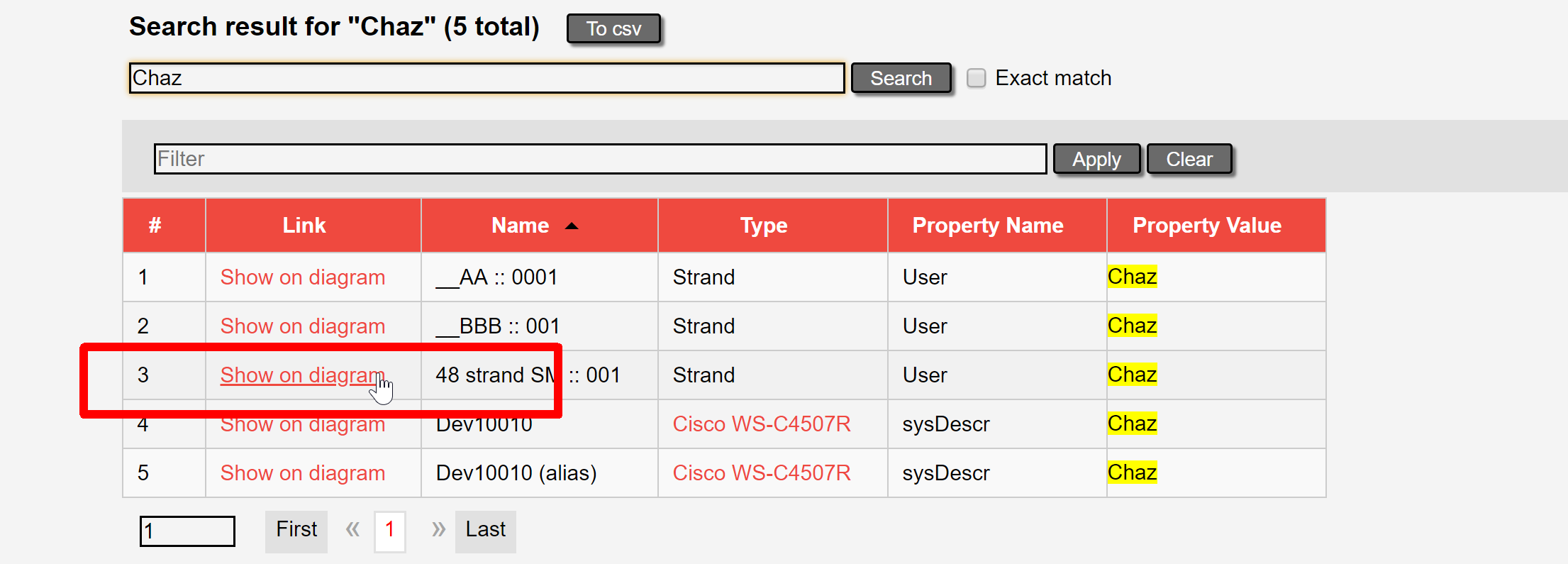
Task: Click the next page double-chevron icon
Action: 438,530
